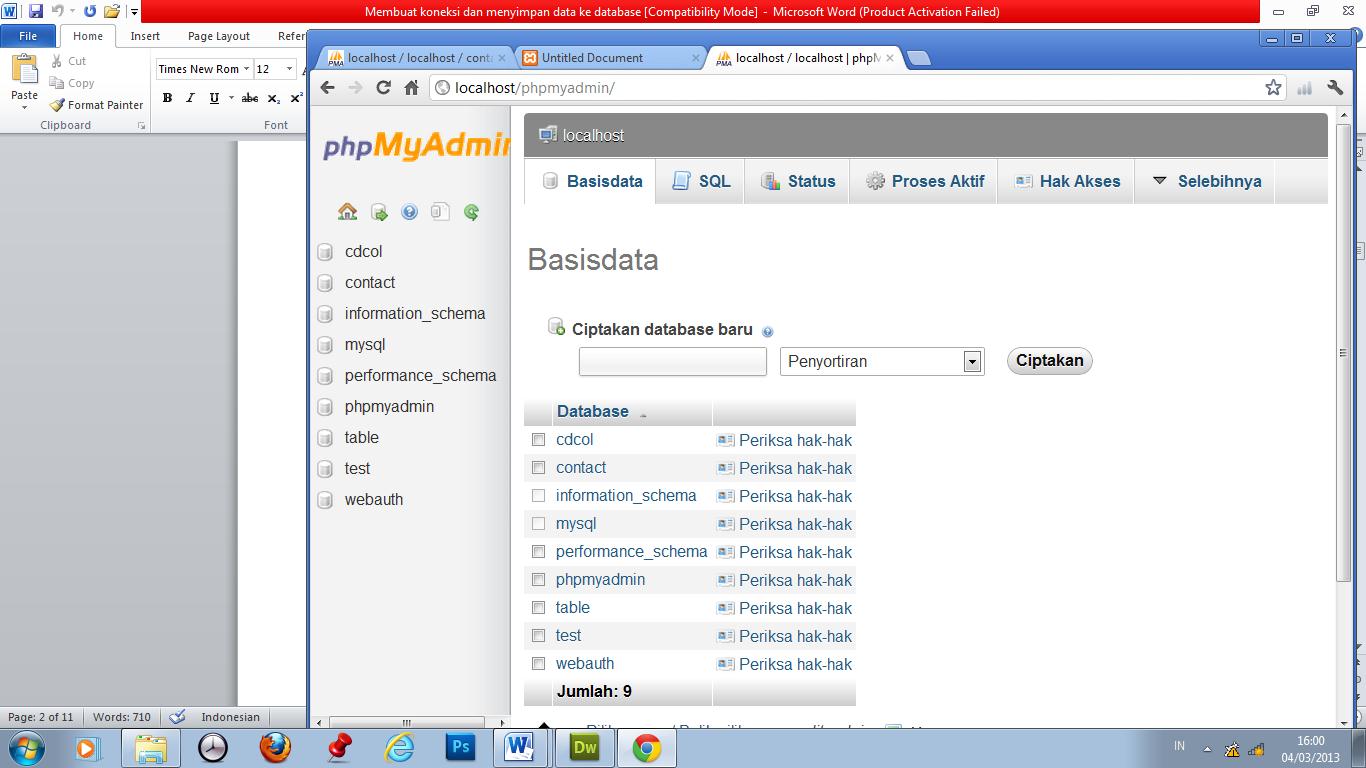1366x768 pixels.
Task: Click the Paste icon in Word
Action: click(25, 70)
